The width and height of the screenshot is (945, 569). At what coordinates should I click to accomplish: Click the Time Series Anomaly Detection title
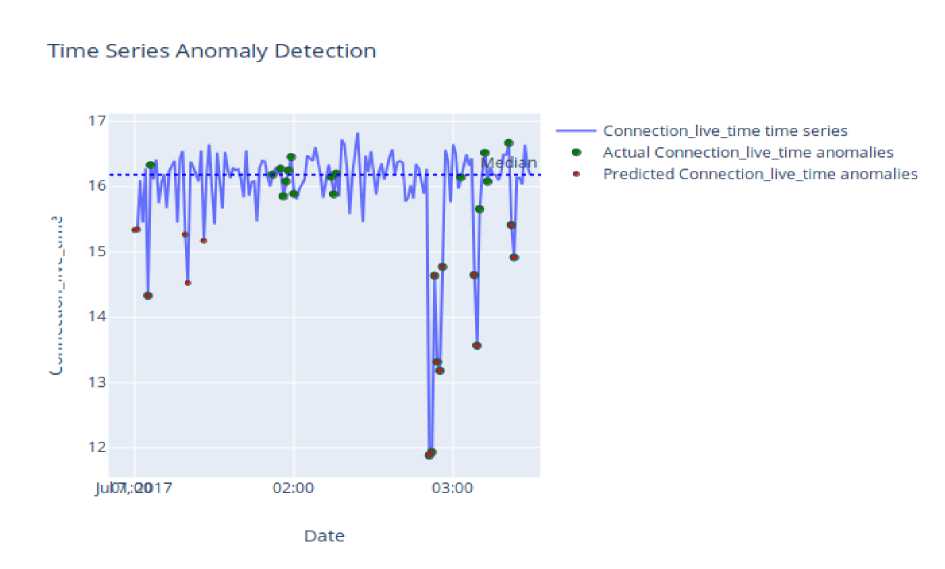[x=212, y=51]
